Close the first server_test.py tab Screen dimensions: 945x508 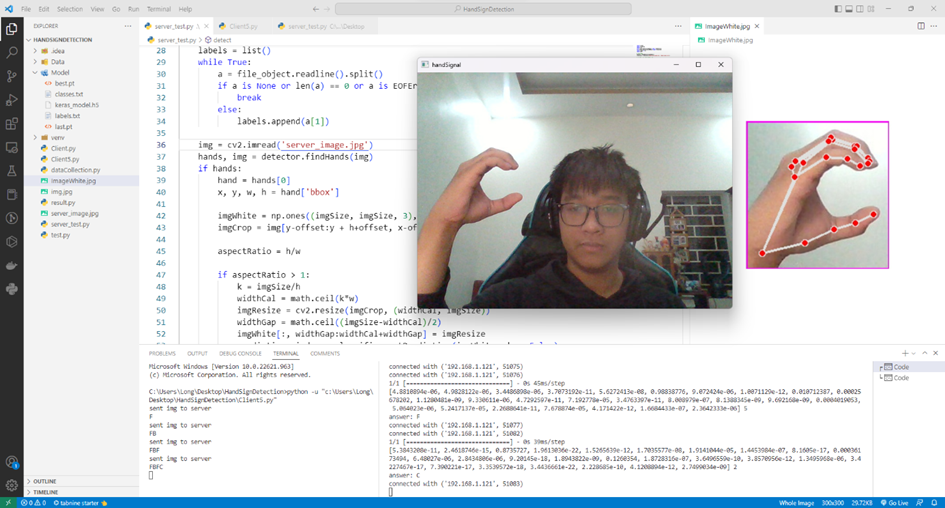pos(206,26)
